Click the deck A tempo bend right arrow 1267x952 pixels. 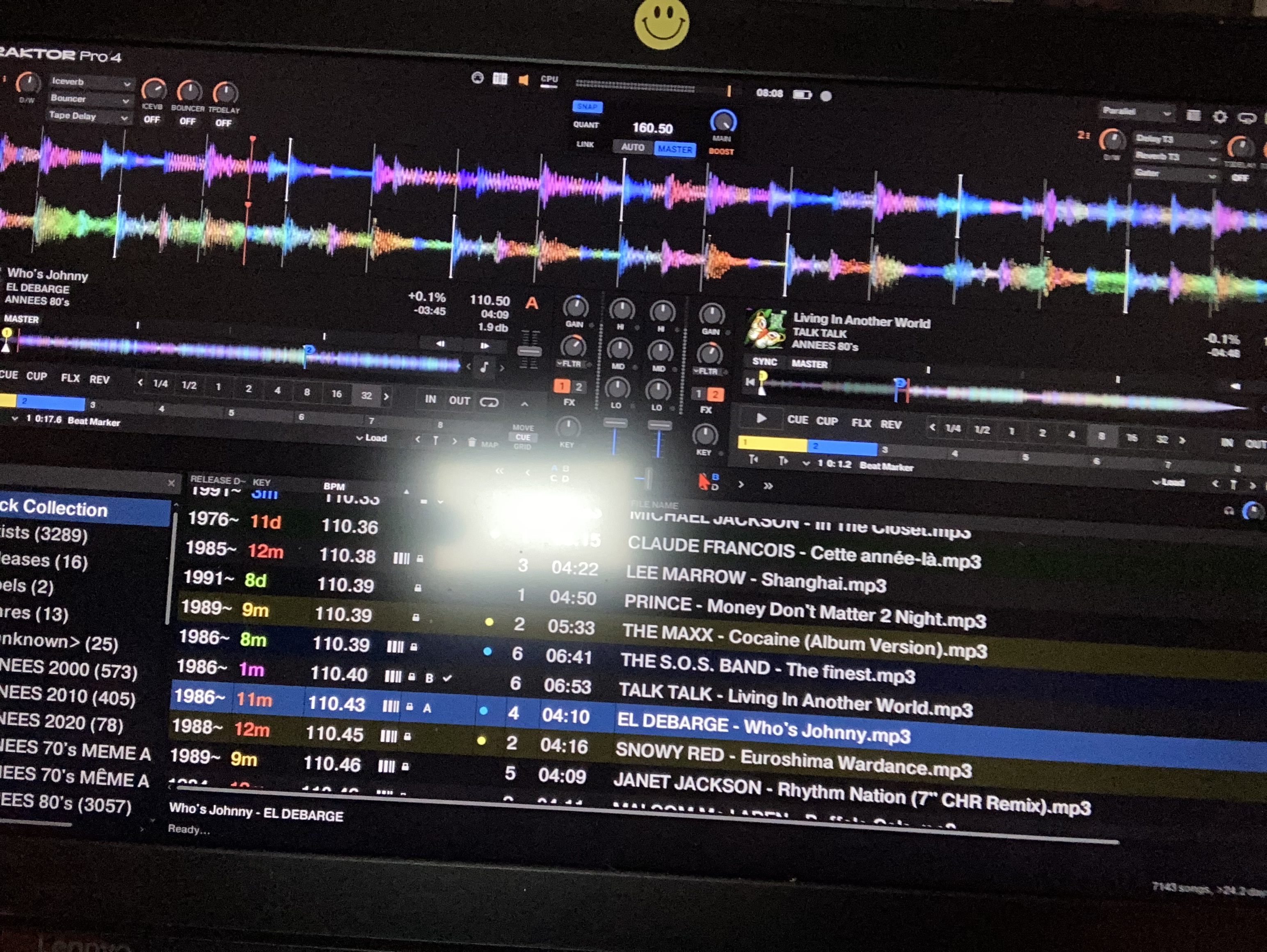[x=485, y=346]
